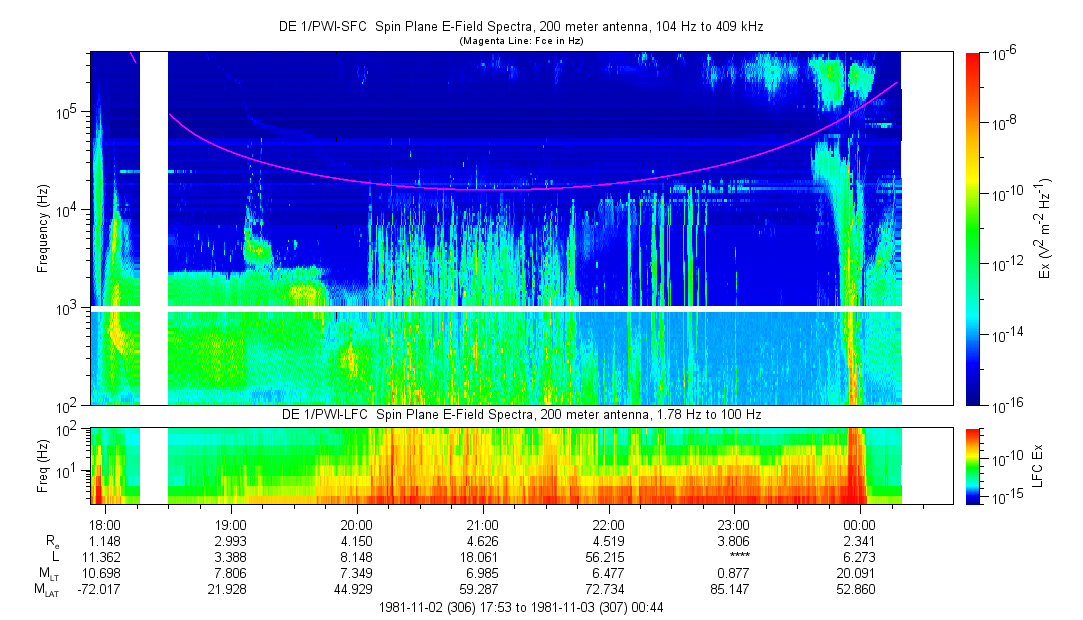This screenshot has height=620, width=1083.
Task: Click the upper Ex spectral density colorbar
Action: (973, 229)
